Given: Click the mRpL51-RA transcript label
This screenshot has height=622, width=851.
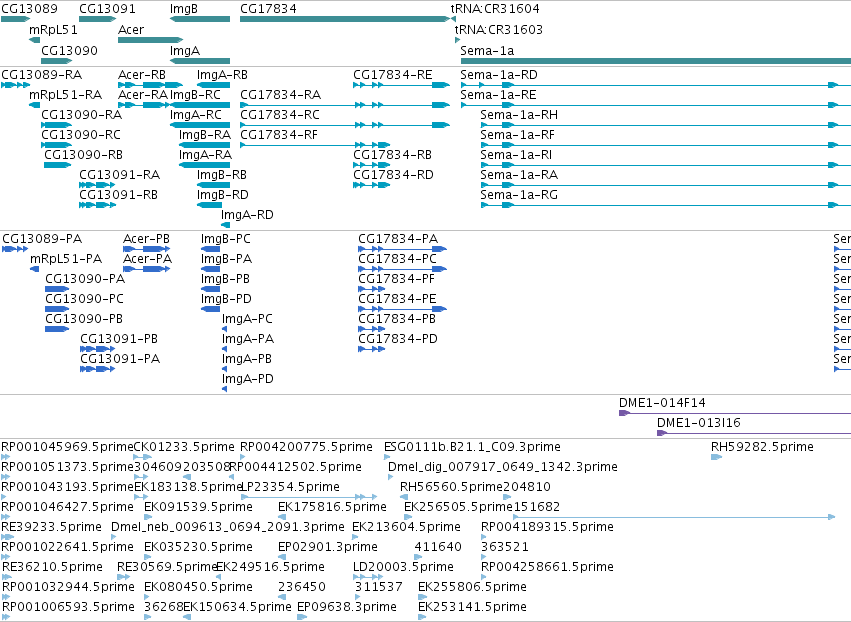Looking at the screenshot, I should 66,95.
